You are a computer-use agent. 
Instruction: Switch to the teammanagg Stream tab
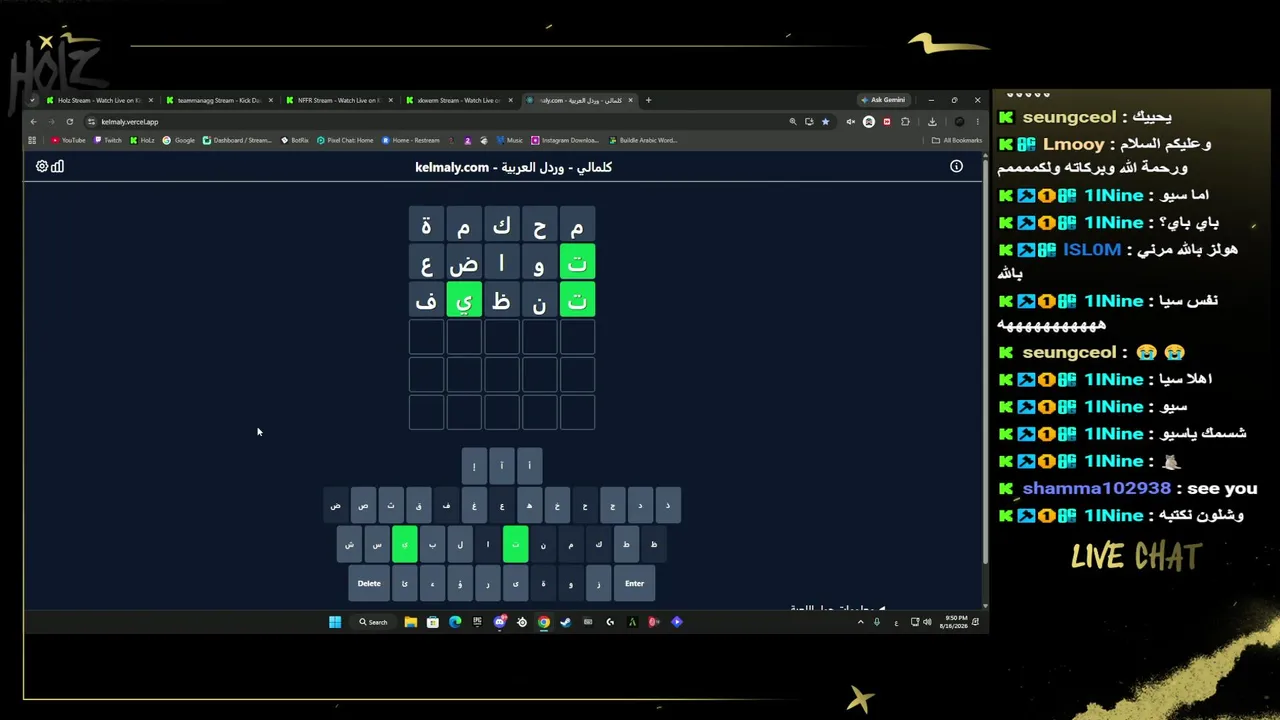coord(219,100)
